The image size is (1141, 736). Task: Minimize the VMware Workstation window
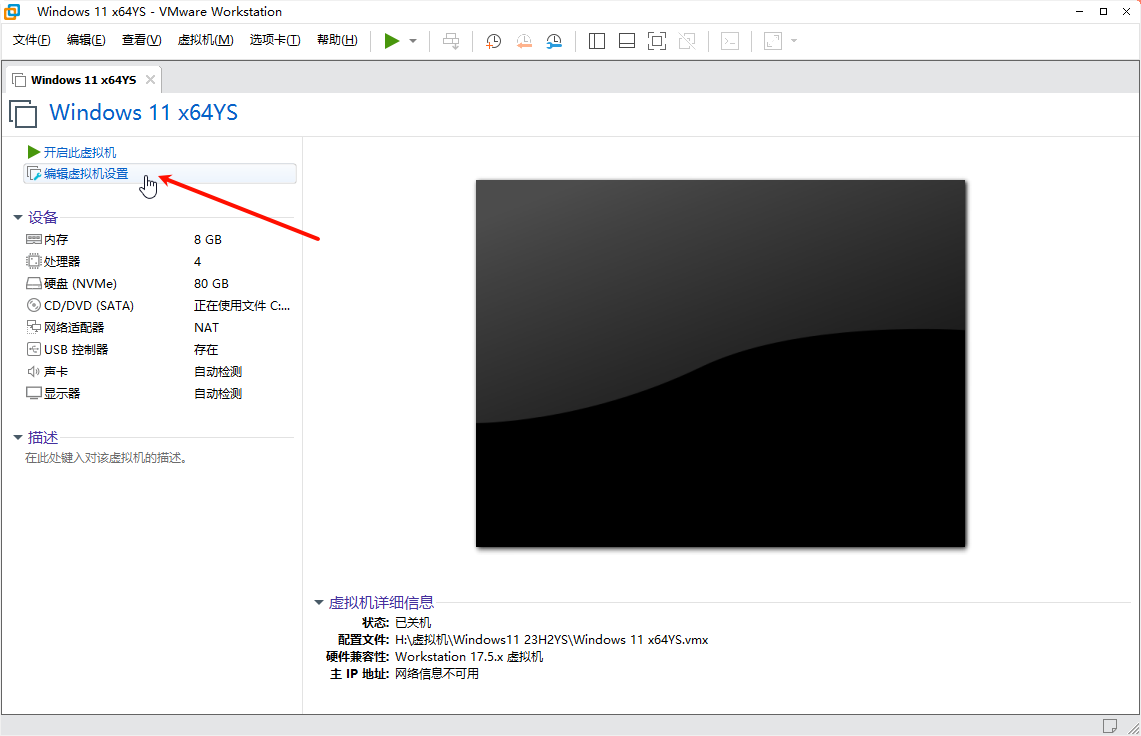[1080, 12]
